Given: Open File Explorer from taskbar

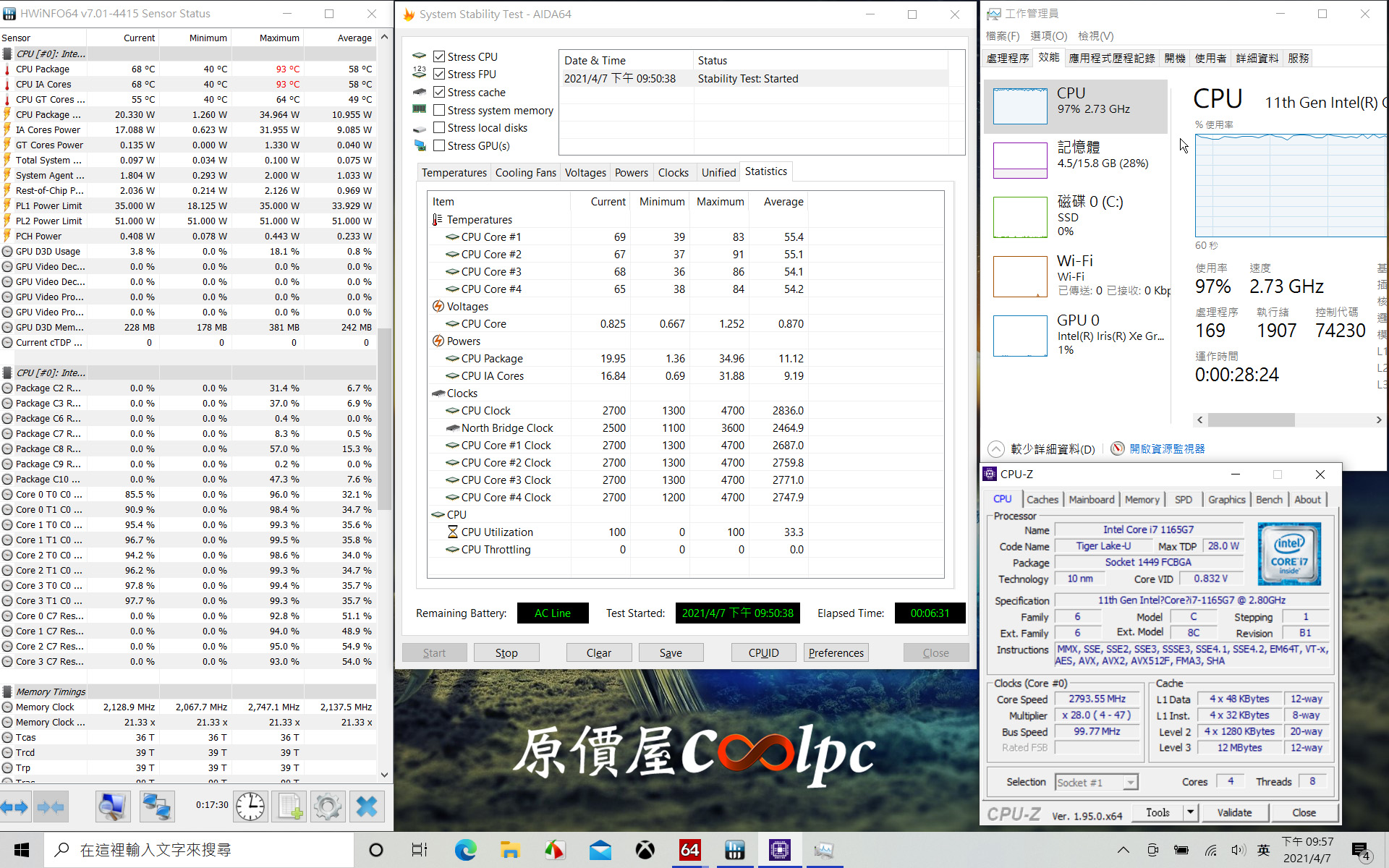Looking at the screenshot, I should point(510,850).
